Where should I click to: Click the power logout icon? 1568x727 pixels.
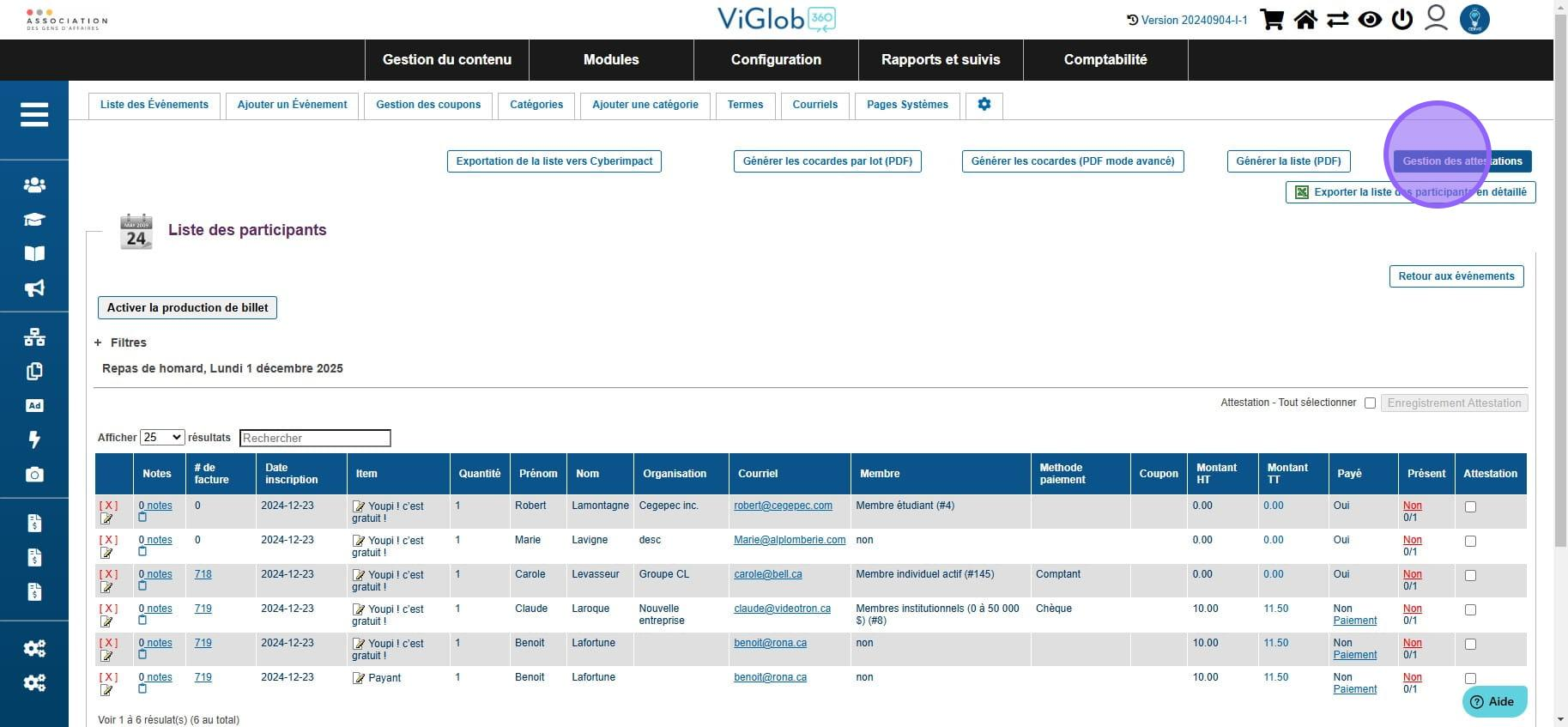point(1402,19)
